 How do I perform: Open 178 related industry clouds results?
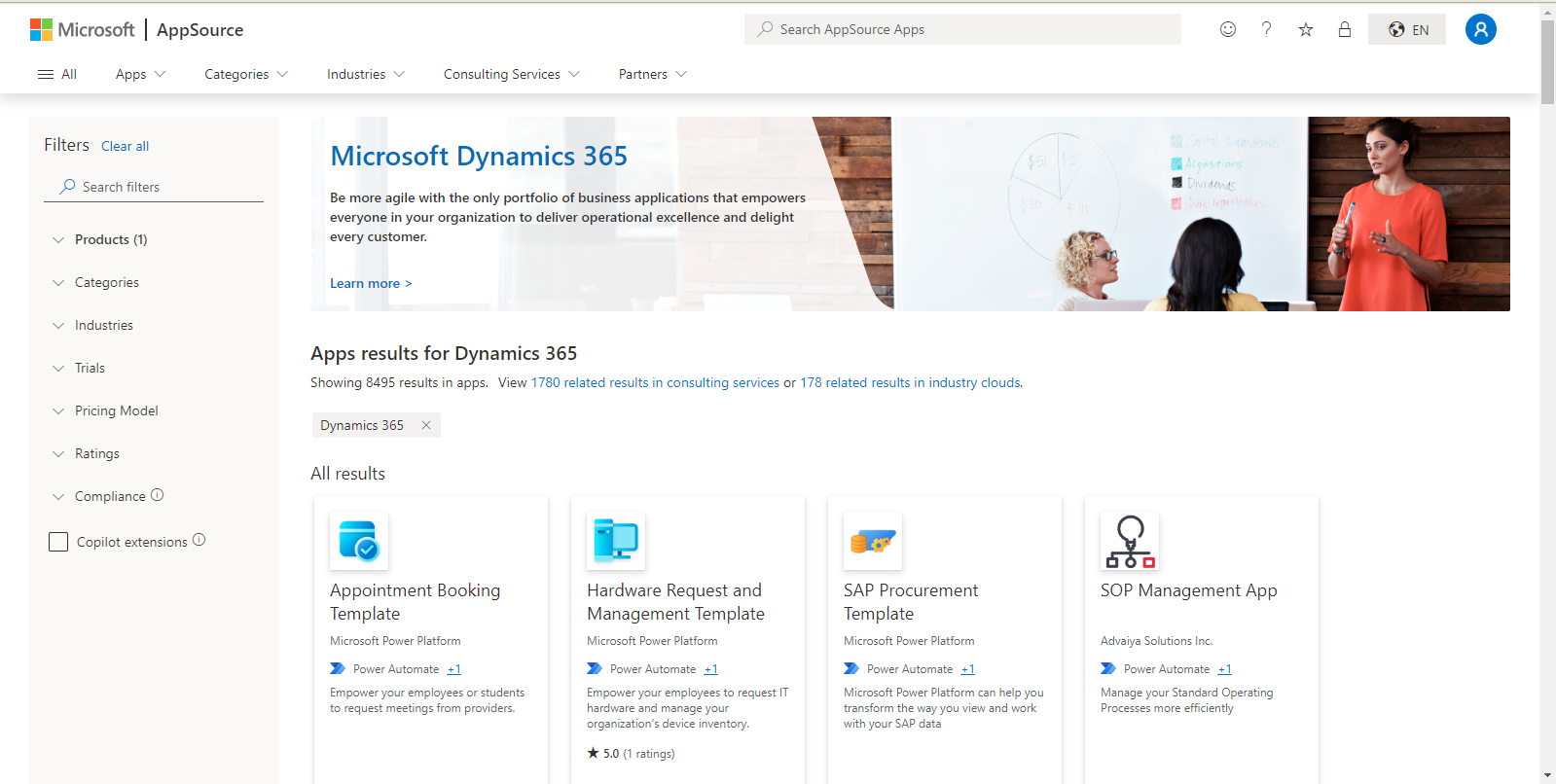click(x=910, y=382)
